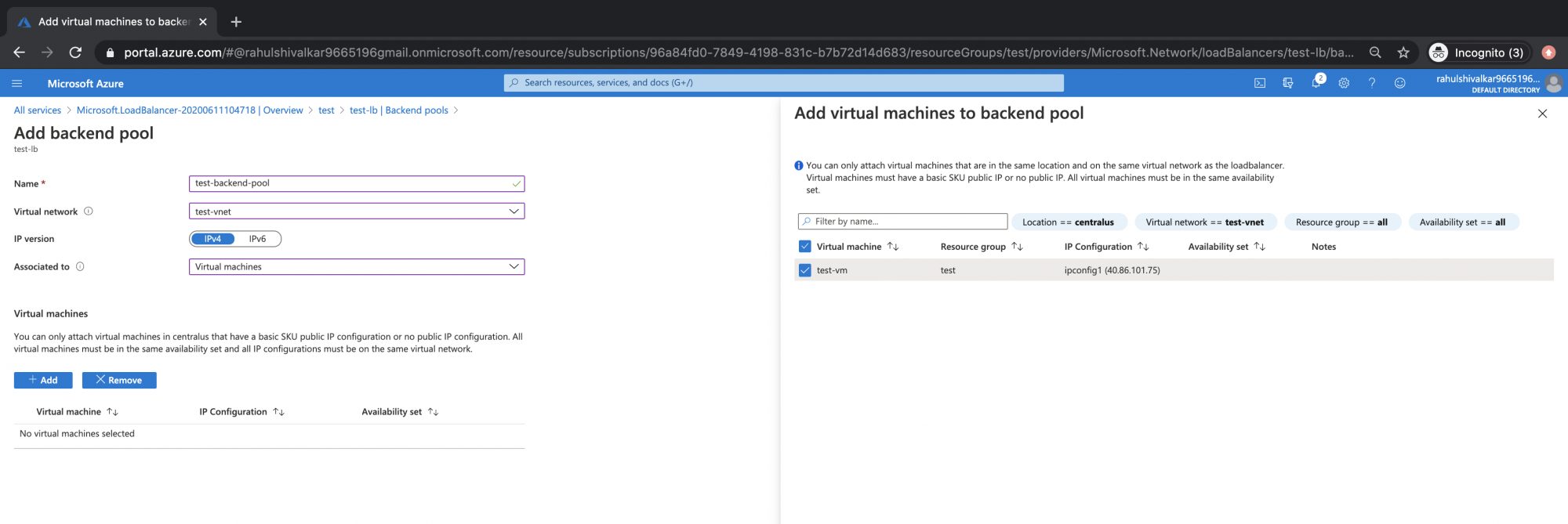Viewport: 1568px width, 524px height.
Task: Switch IP version to IPv6
Action: (x=257, y=239)
